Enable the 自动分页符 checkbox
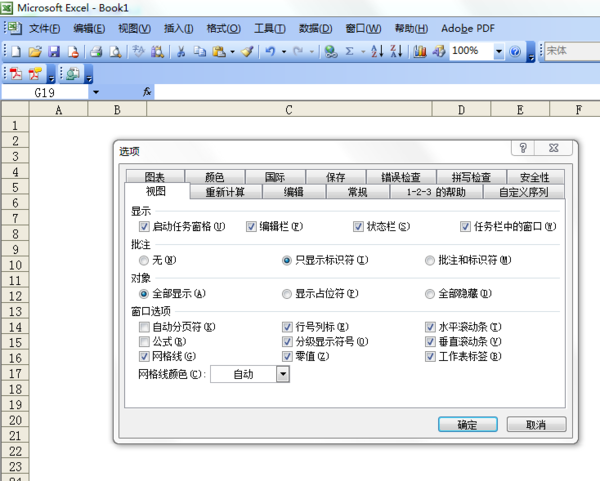 point(144,327)
